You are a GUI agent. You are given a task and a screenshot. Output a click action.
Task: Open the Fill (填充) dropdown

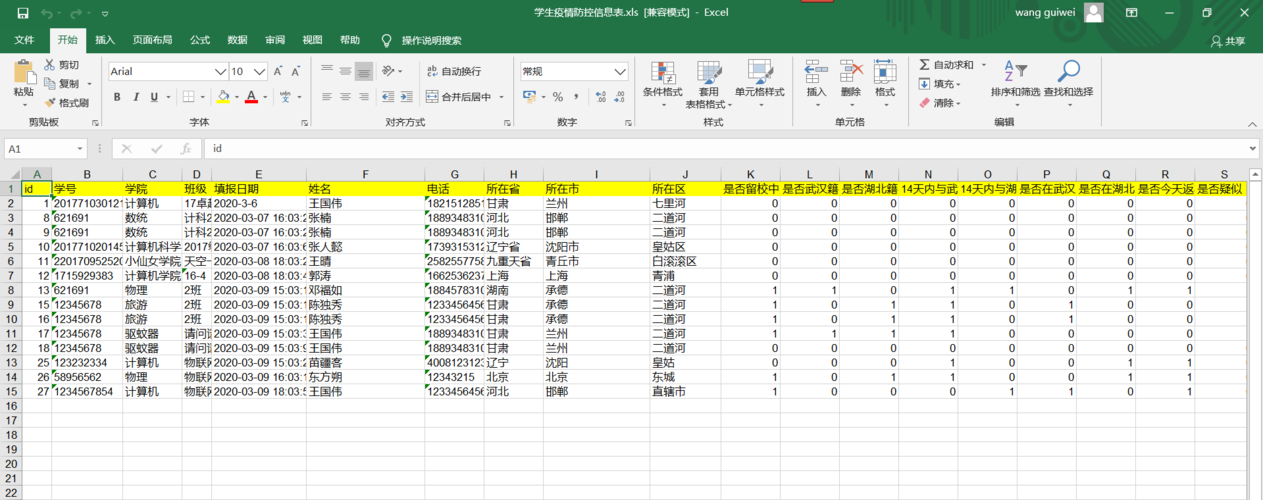point(941,84)
